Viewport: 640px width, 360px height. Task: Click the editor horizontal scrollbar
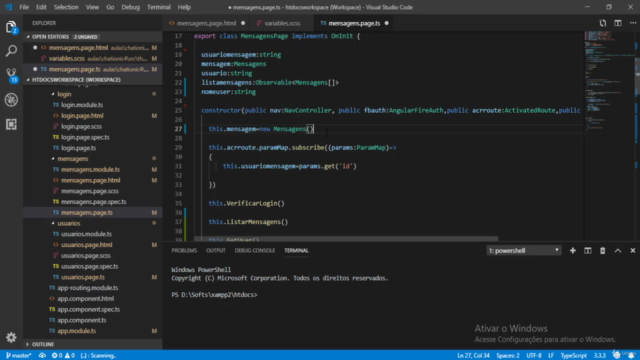[346, 238]
